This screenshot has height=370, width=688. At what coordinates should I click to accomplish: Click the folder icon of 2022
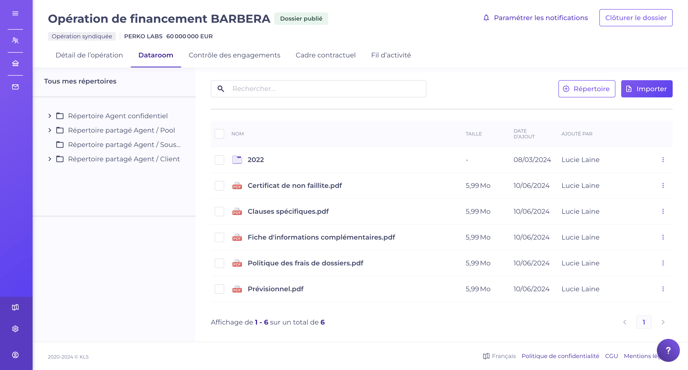tap(237, 160)
